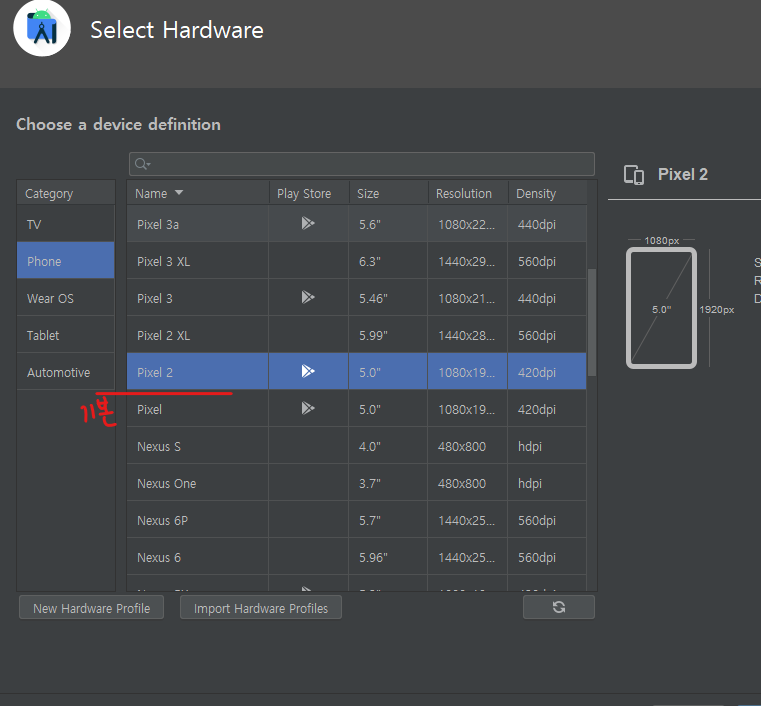Click the Play Store icon for Pixel 3
761x706 pixels.
pyautogui.click(x=308, y=297)
